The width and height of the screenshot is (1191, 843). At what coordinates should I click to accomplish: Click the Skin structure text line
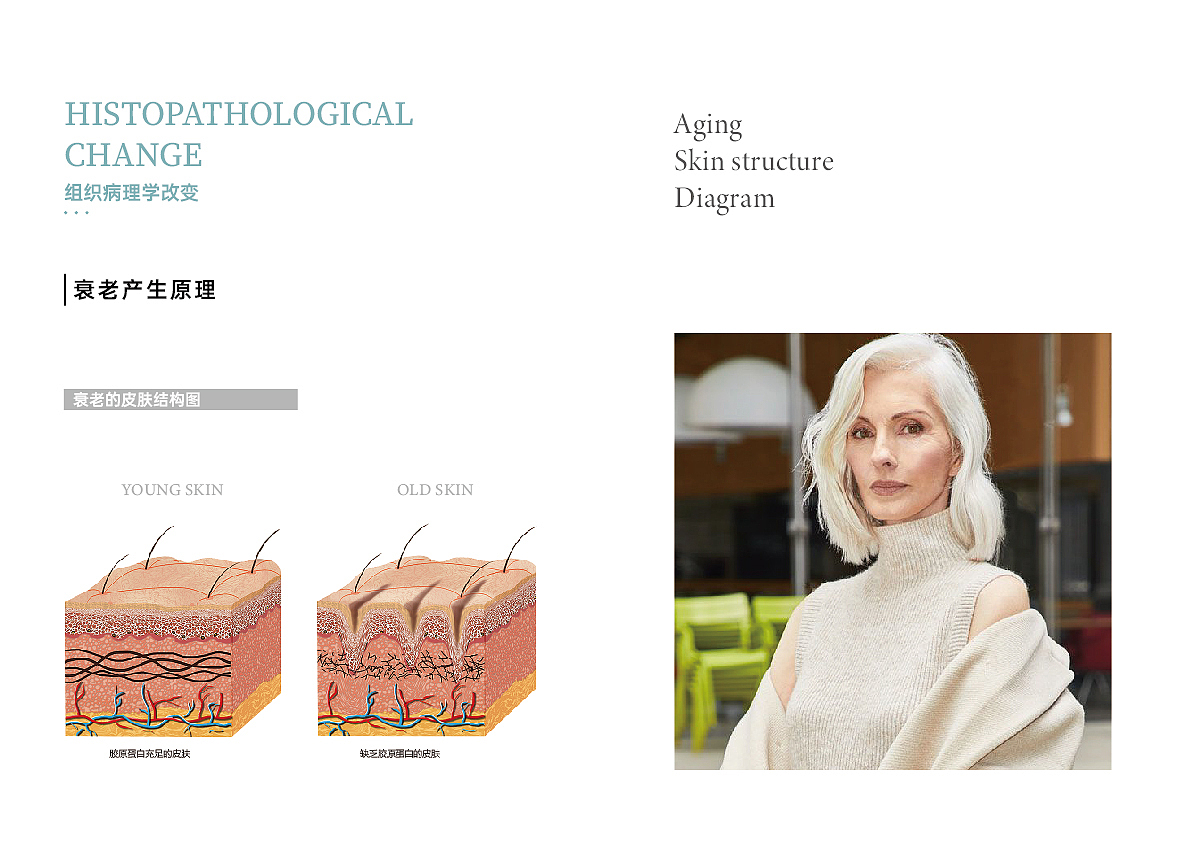pyautogui.click(x=753, y=161)
